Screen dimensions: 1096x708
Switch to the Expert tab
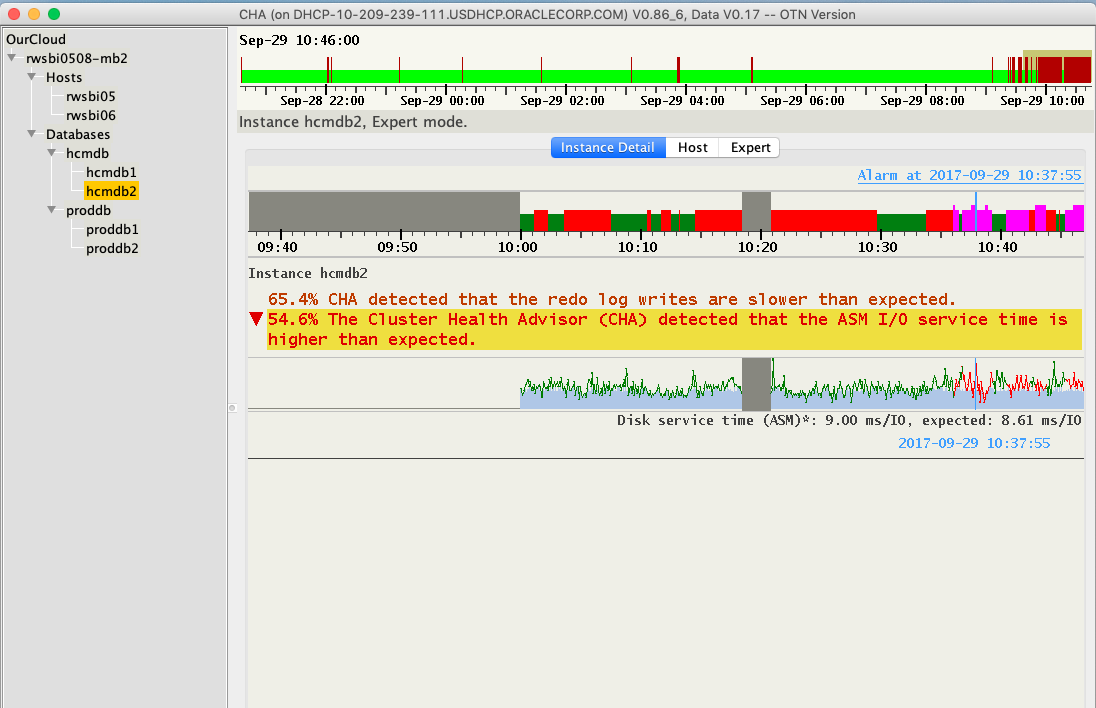point(750,147)
